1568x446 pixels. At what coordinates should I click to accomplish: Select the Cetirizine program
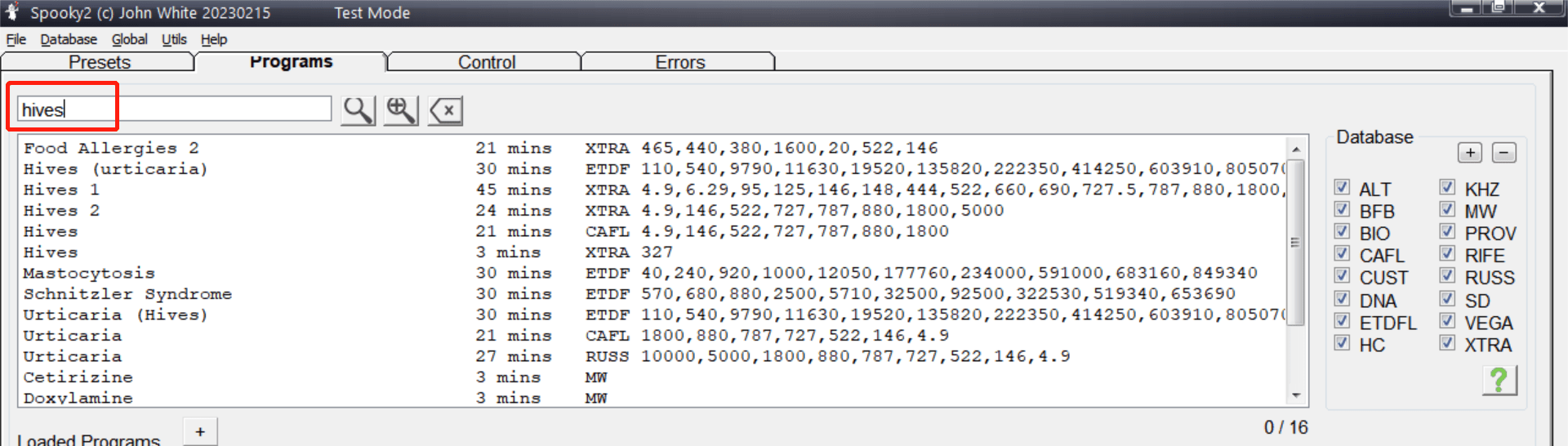[x=652, y=377]
